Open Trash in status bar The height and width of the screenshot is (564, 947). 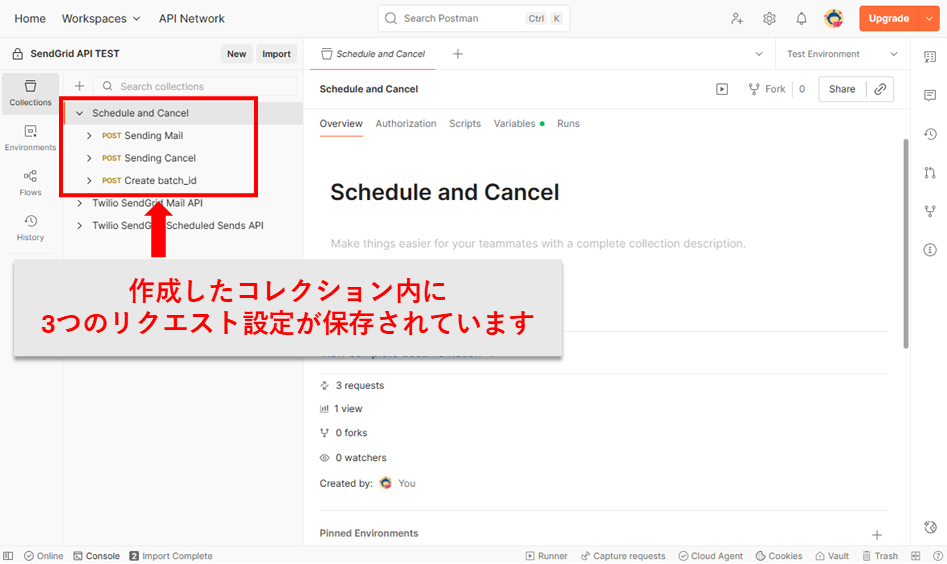point(879,556)
